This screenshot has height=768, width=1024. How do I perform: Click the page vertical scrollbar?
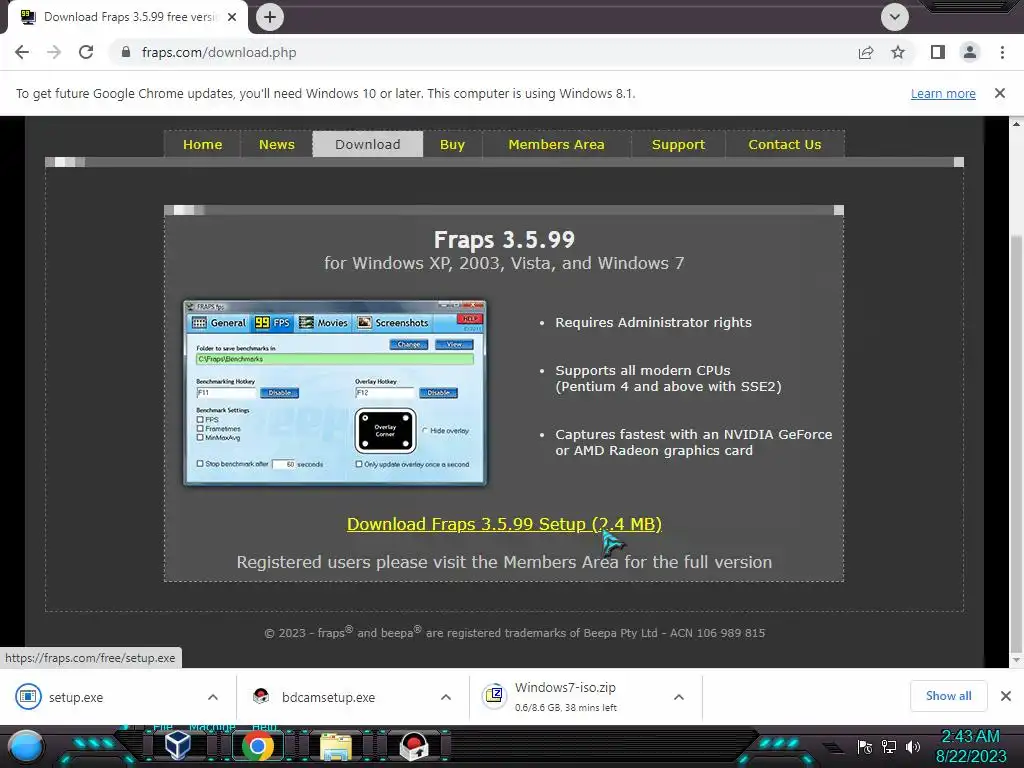1016,444
